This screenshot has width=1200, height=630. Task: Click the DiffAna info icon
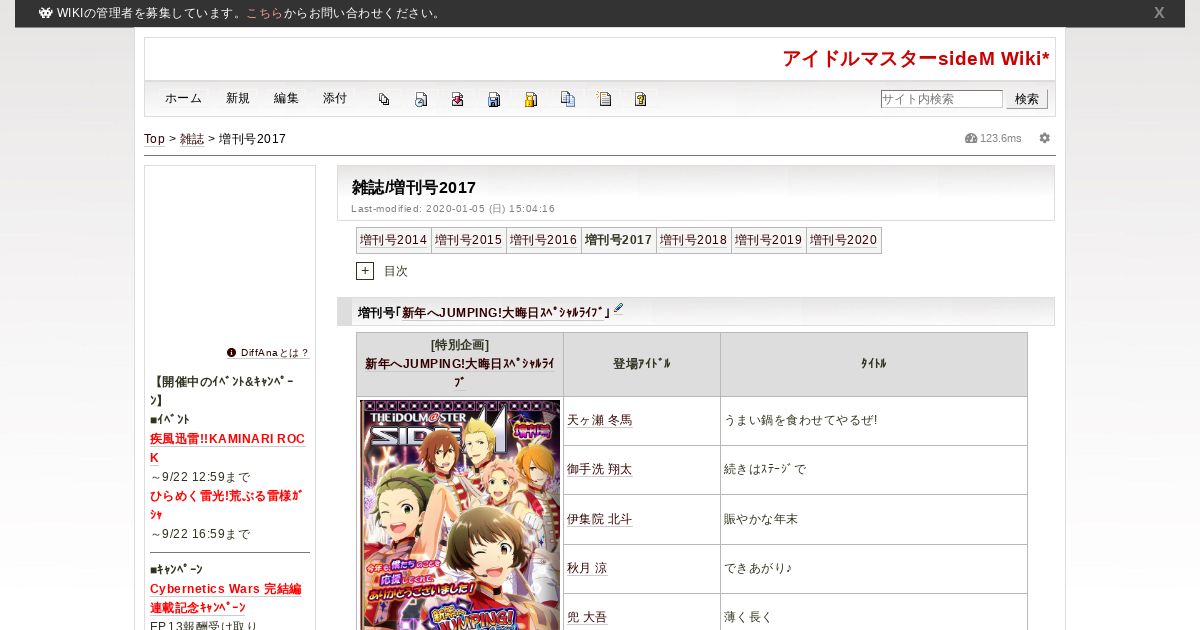pos(231,353)
